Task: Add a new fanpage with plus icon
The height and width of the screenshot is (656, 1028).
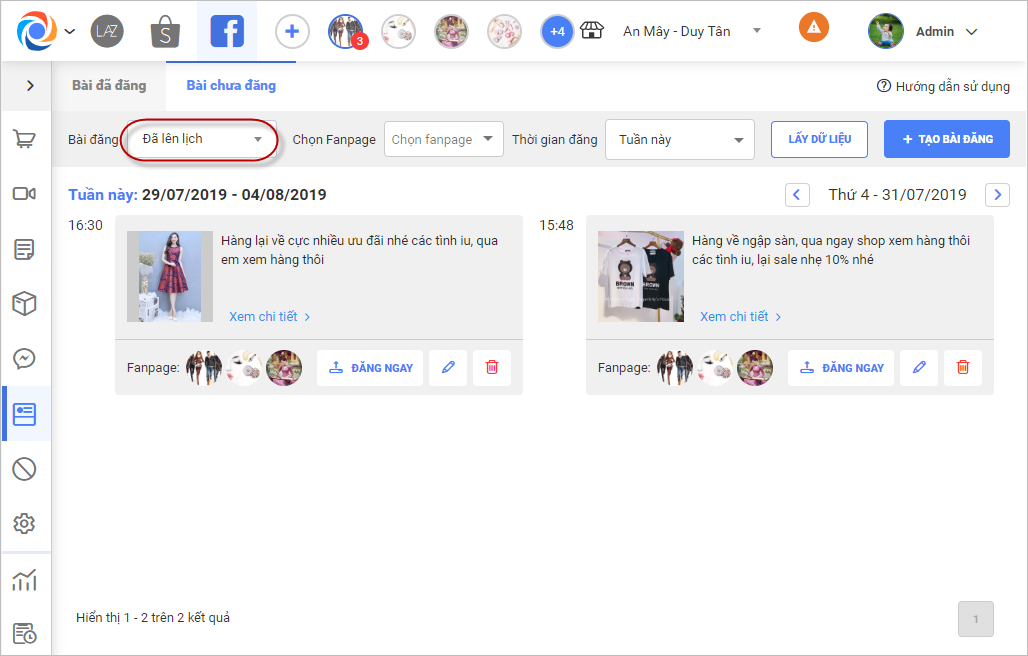Action: 292,31
